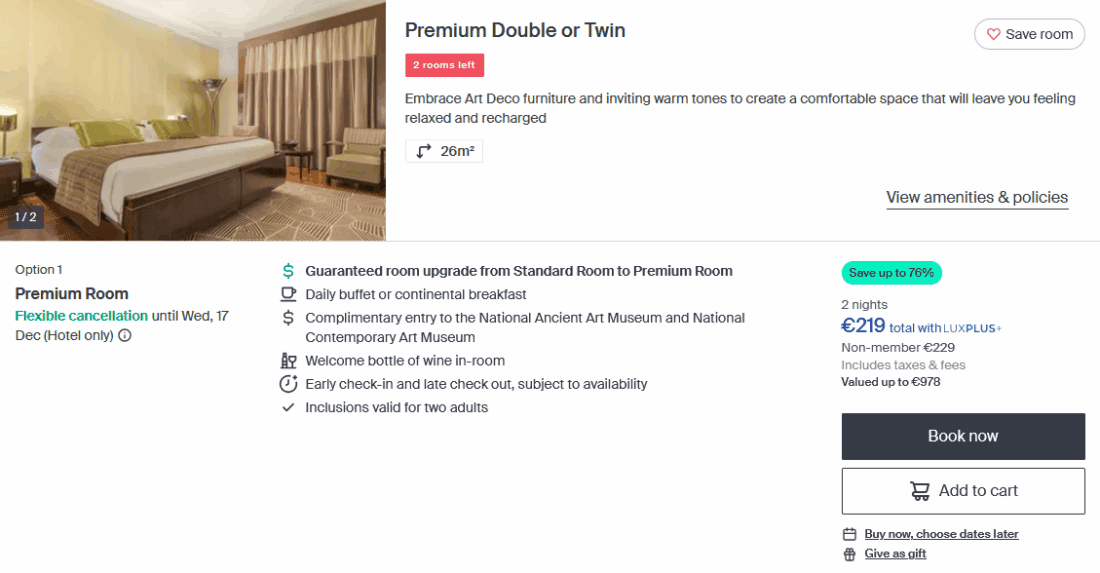Click the 2 rooms left badge

coord(444,65)
